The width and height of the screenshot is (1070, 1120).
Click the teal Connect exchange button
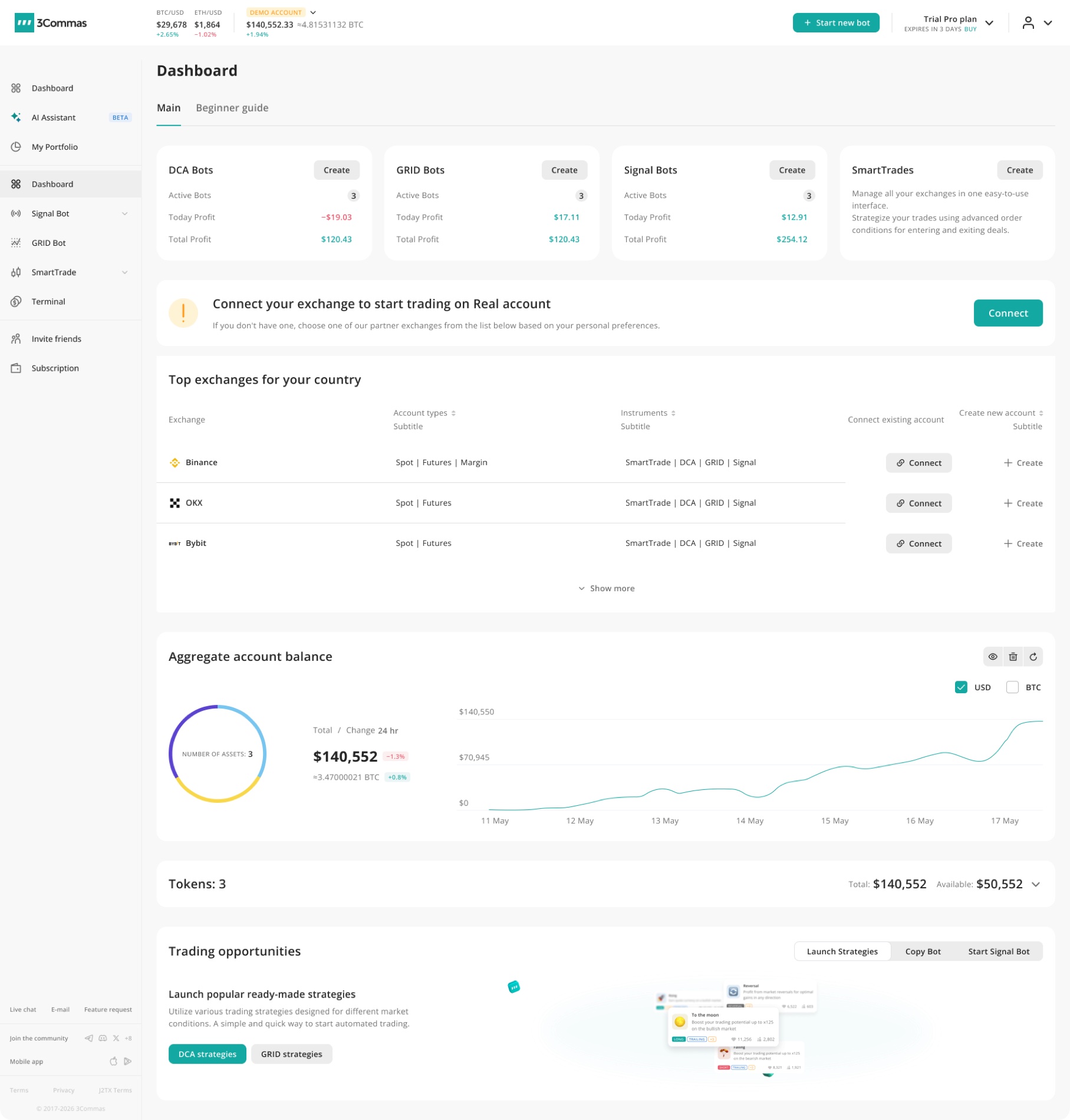coord(1008,313)
